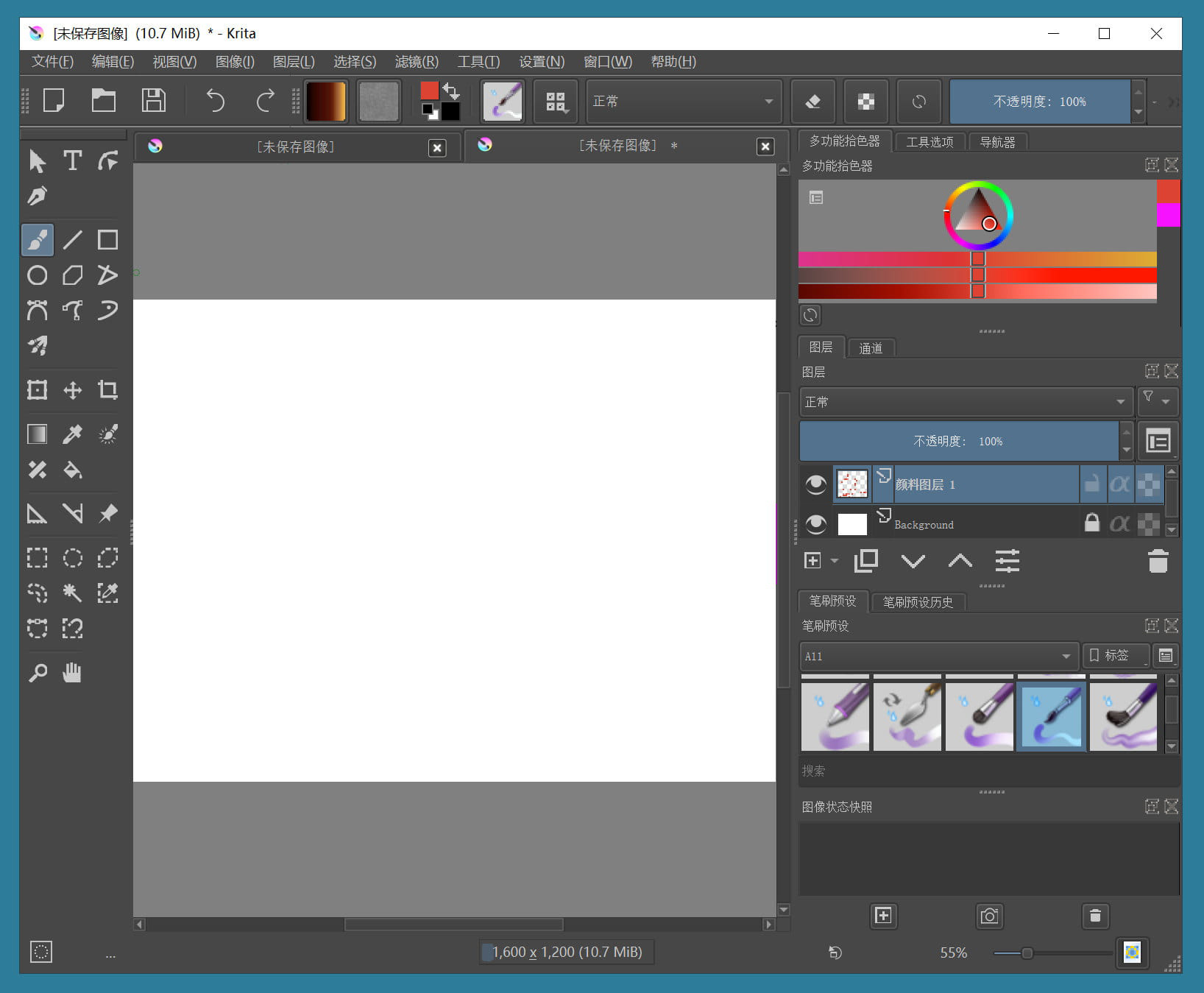Select the Pan tool

(72, 672)
